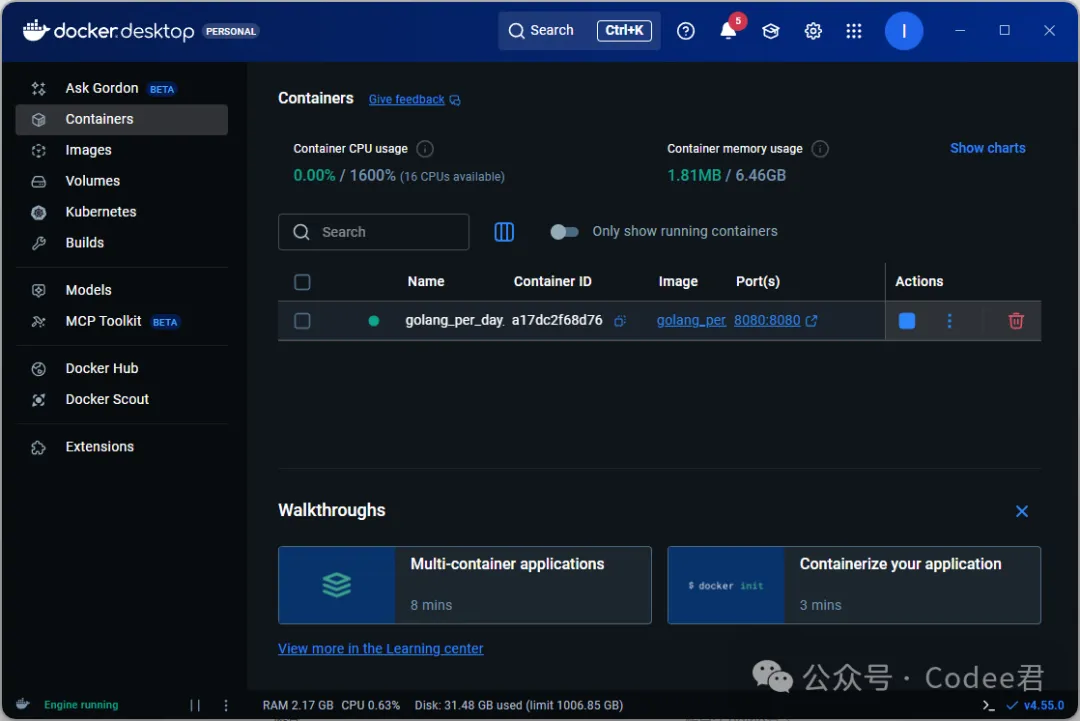Open View more in the Learning center

point(380,649)
